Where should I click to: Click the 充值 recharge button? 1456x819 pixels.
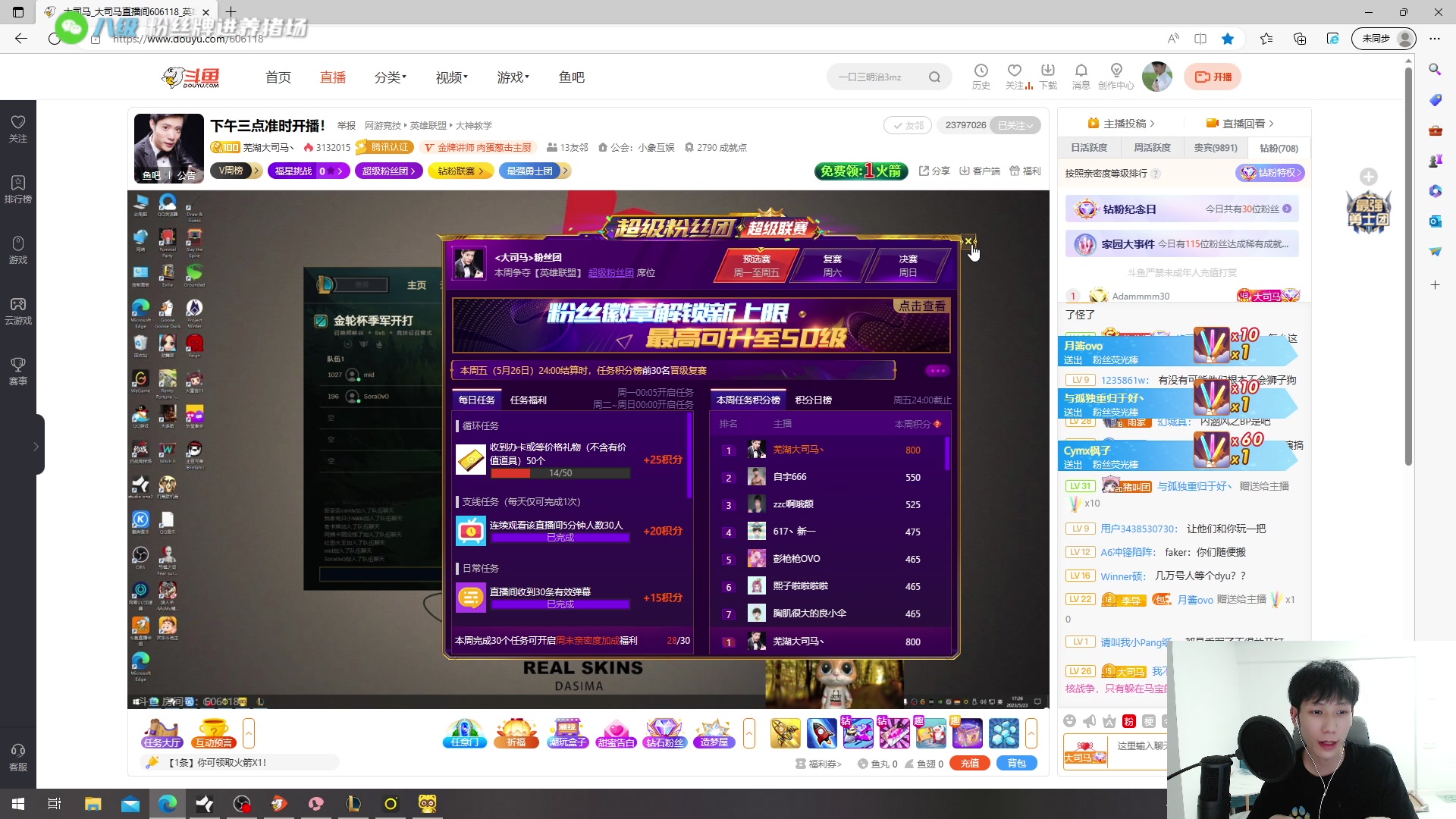click(x=970, y=764)
